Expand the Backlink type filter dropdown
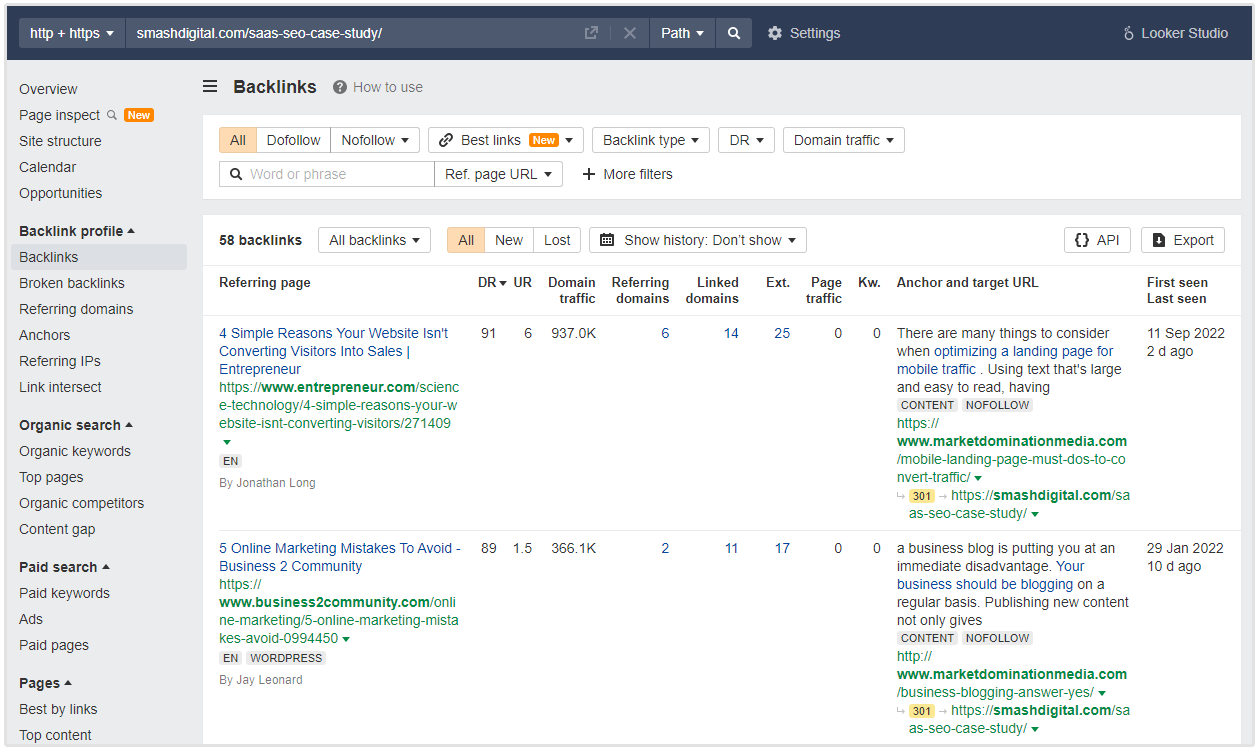The width and height of the screenshot is (1260, 750). 650,140
